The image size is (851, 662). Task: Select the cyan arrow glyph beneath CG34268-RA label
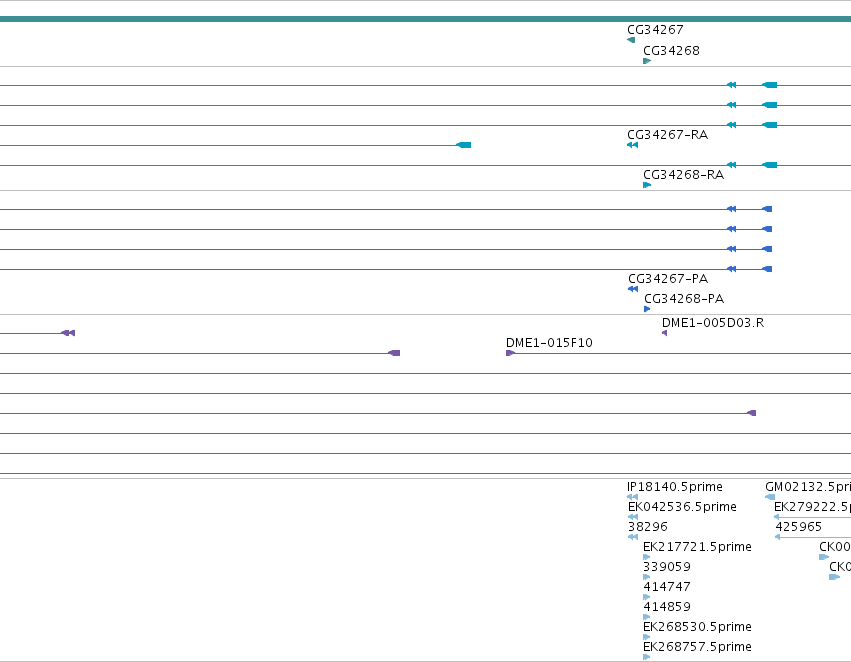coord(647,185)
